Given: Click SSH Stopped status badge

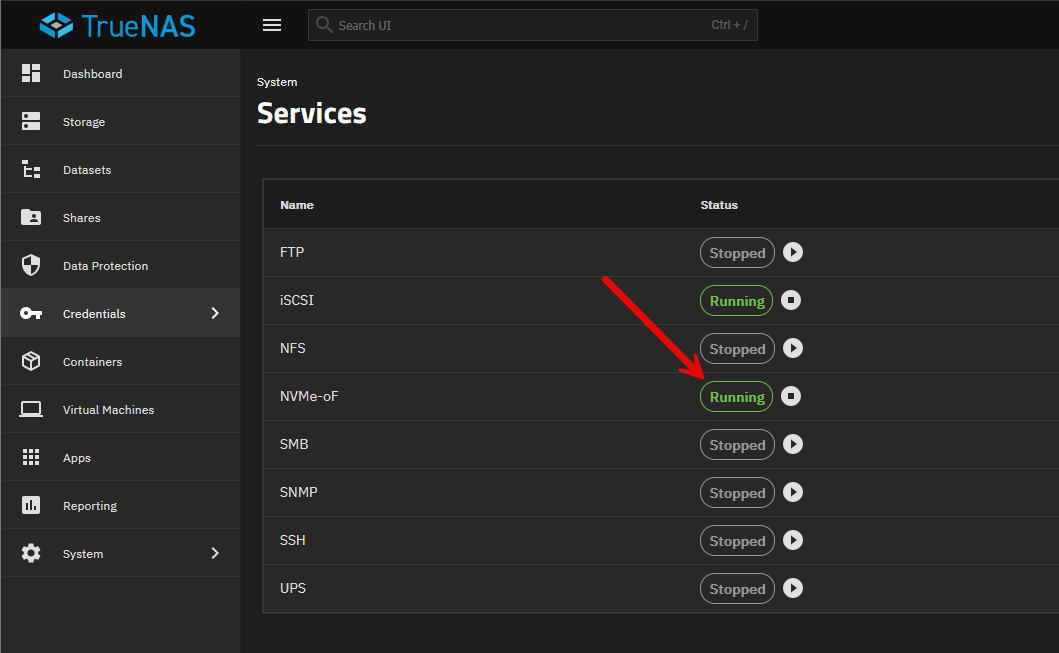Looking at the screenshot, I should point(737,540).
